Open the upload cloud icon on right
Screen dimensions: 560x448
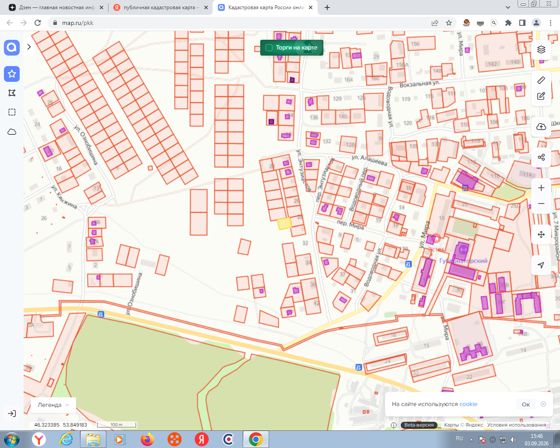(x=541, y=126)
